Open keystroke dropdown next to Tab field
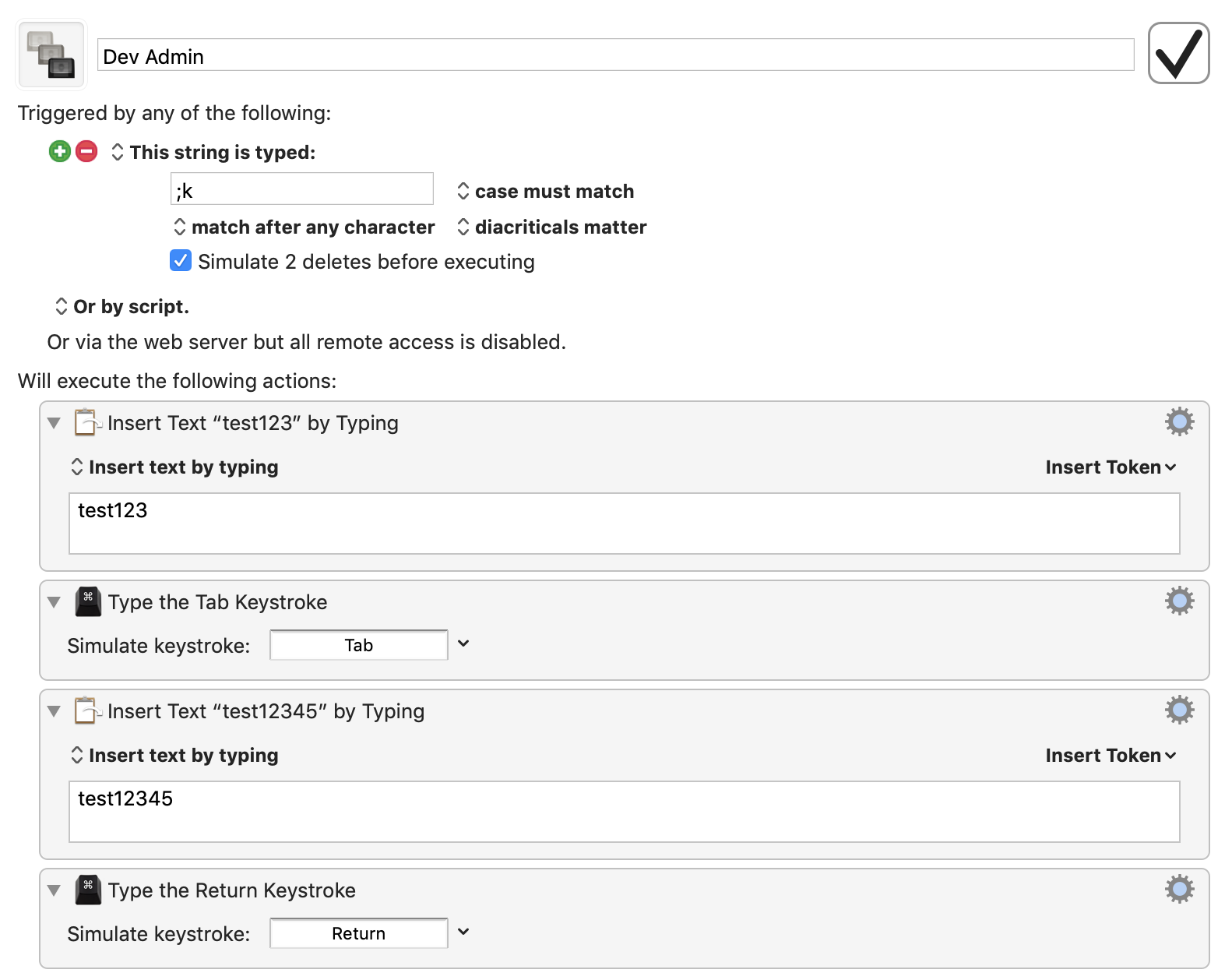Viewport: 1232px width, 980px height. tap(463, 643)
